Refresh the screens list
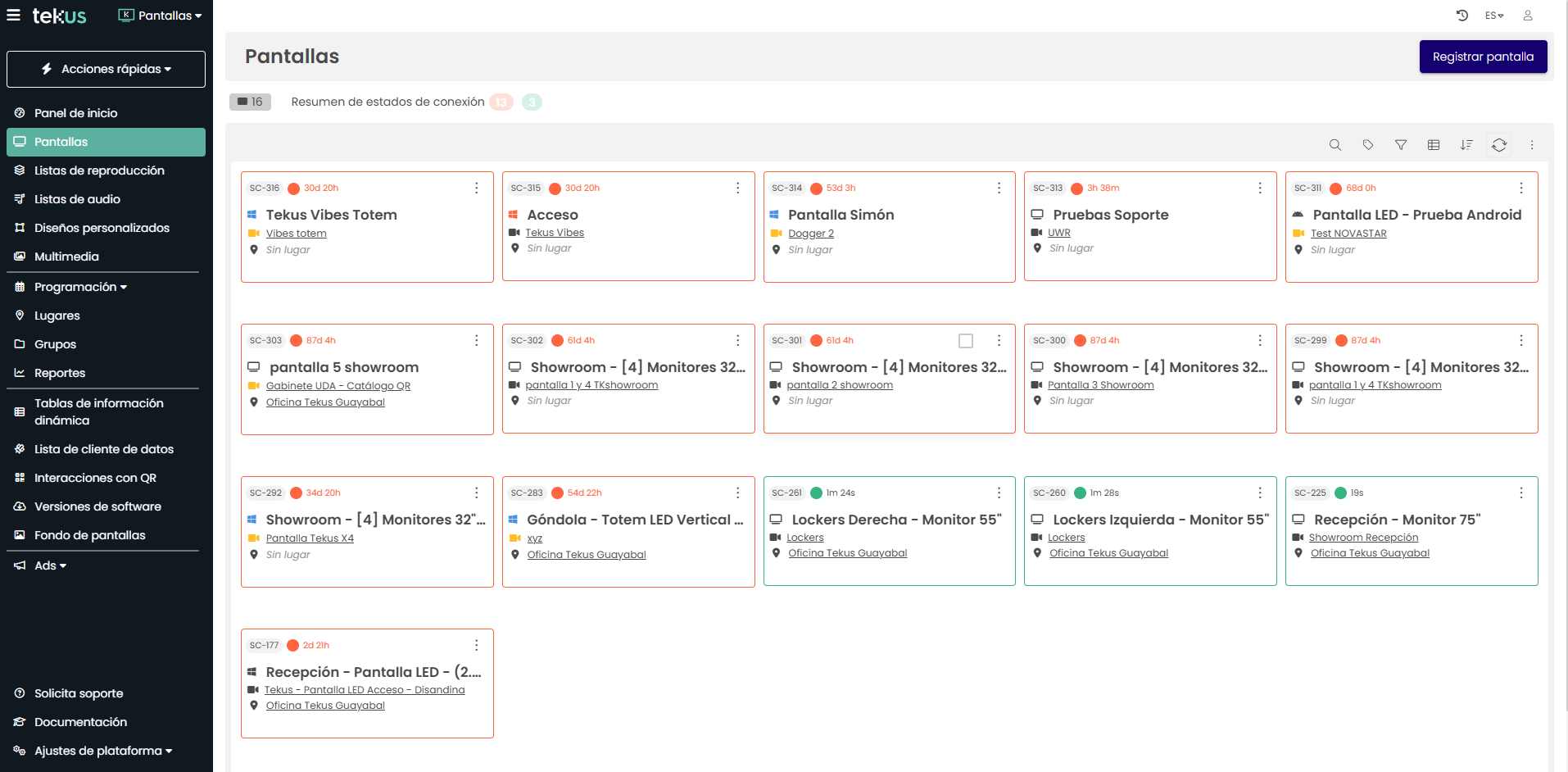The height and width of the screenshot is (772, 1568). pos(1498,145)
